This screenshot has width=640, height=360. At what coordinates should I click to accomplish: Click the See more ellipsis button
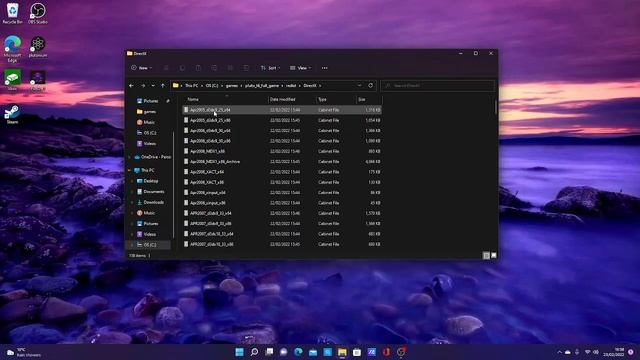tap(324, 68)
